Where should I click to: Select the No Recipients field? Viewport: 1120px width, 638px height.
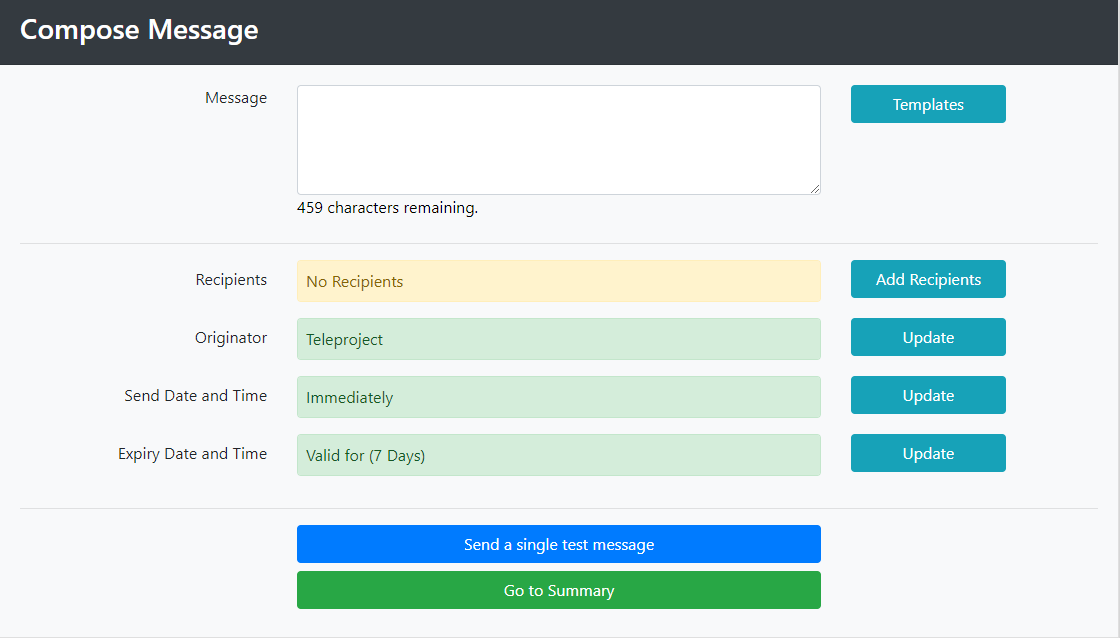tap(559, 281)
